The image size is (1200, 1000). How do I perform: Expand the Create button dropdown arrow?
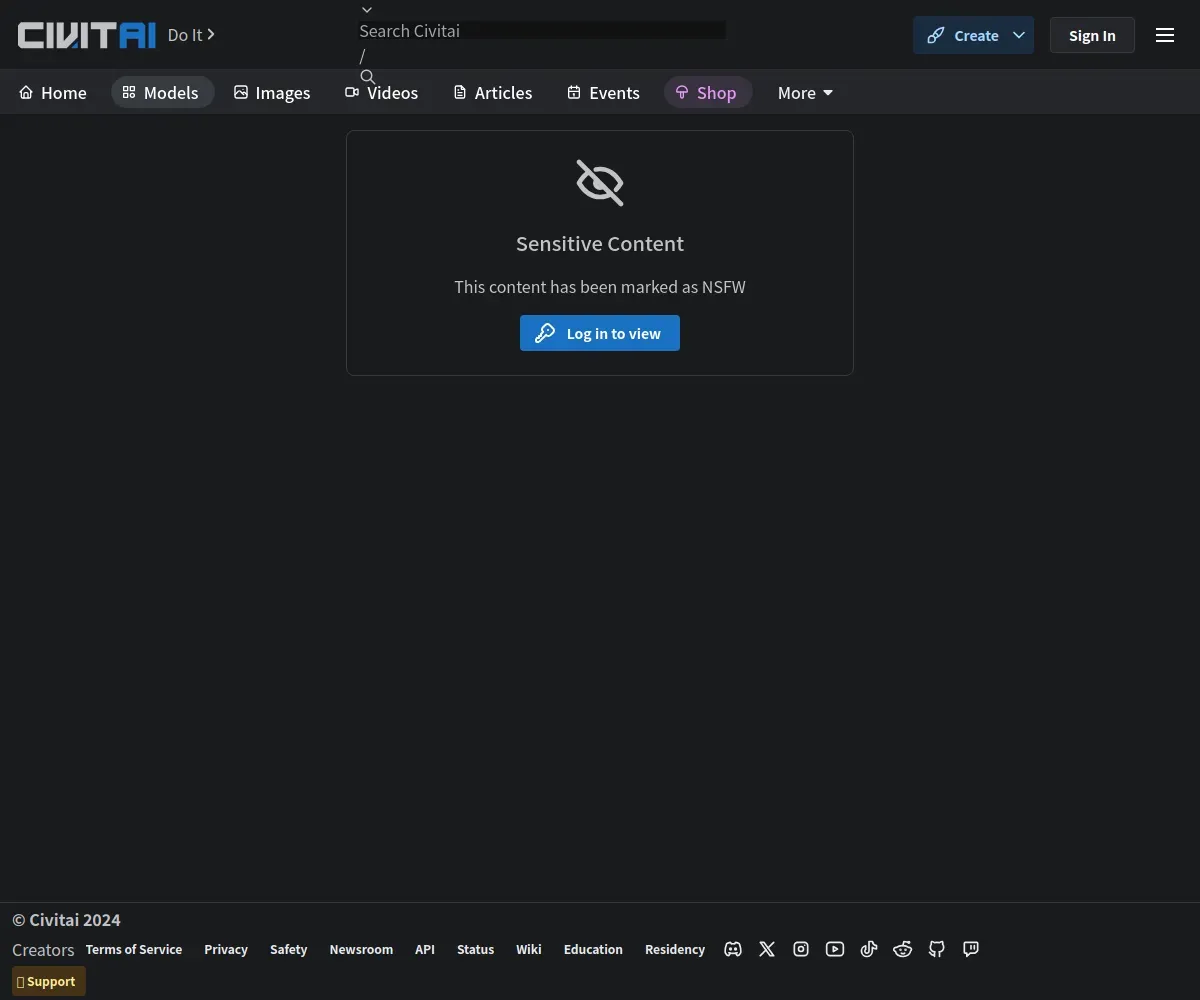point(1019,35)
